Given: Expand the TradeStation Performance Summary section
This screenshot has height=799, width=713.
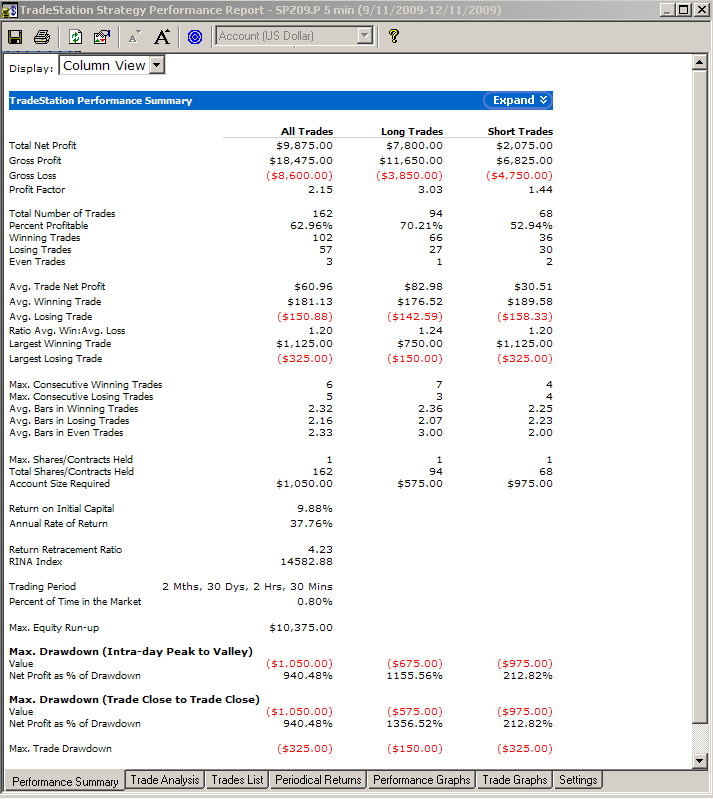Looking at the screenshot, I should [x=519, y=100].
